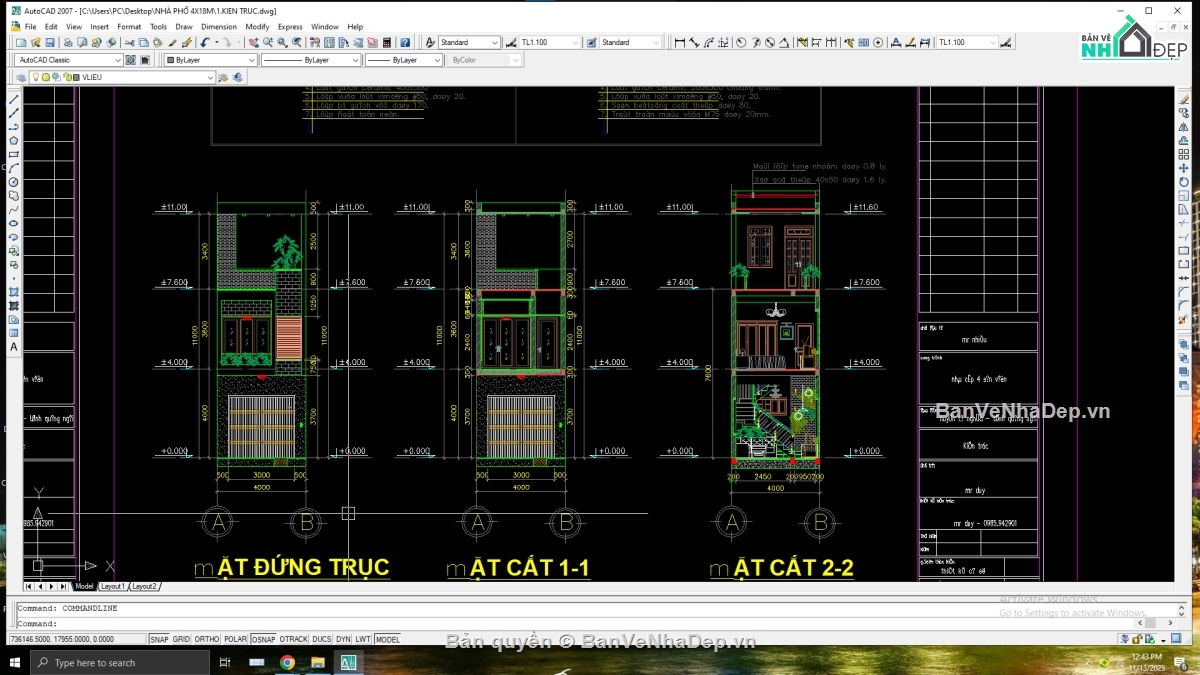Open the QuickCalc calculator icon

click(386, 42)
